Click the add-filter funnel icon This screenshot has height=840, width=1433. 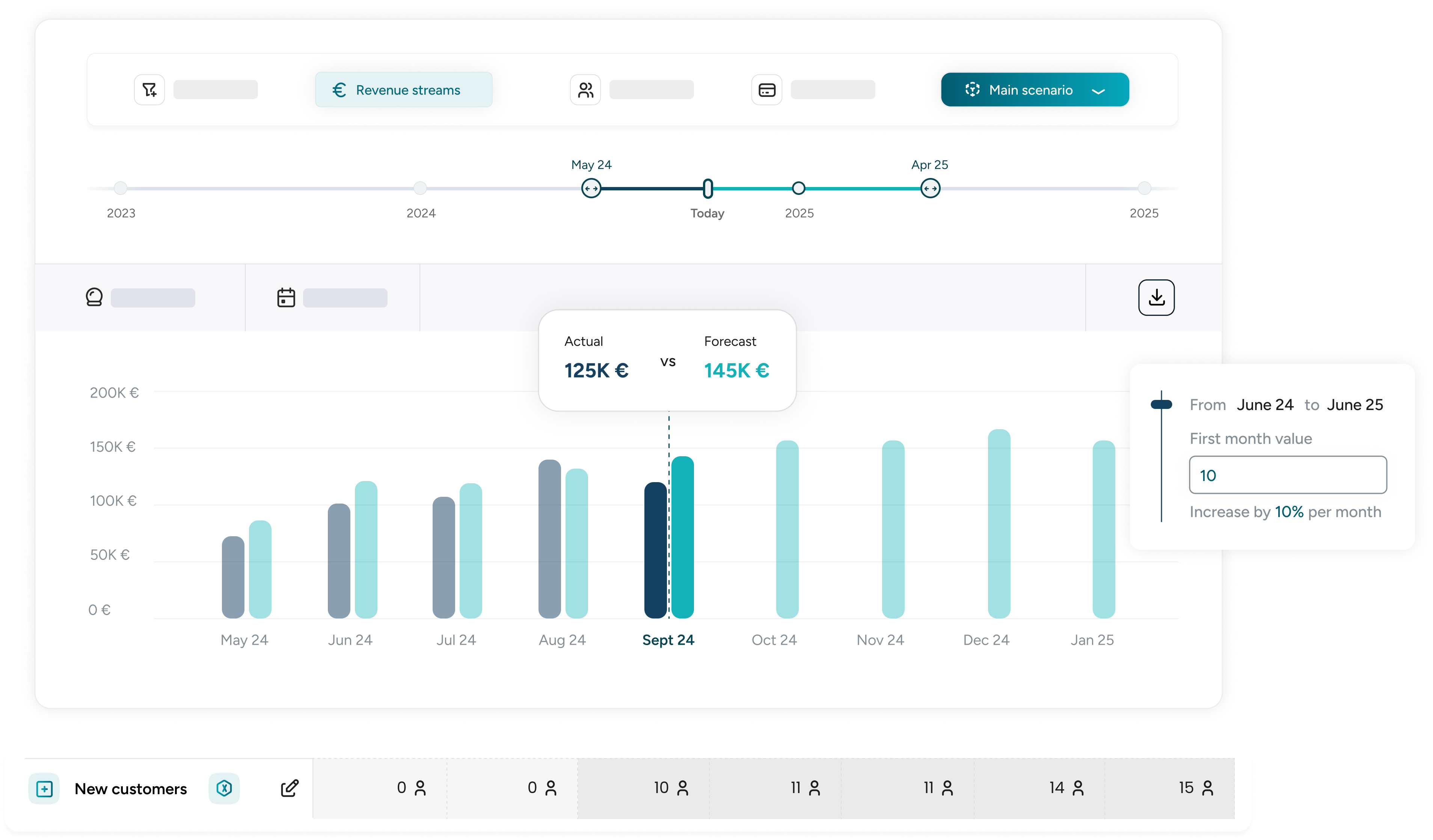(x=149, y=90)
